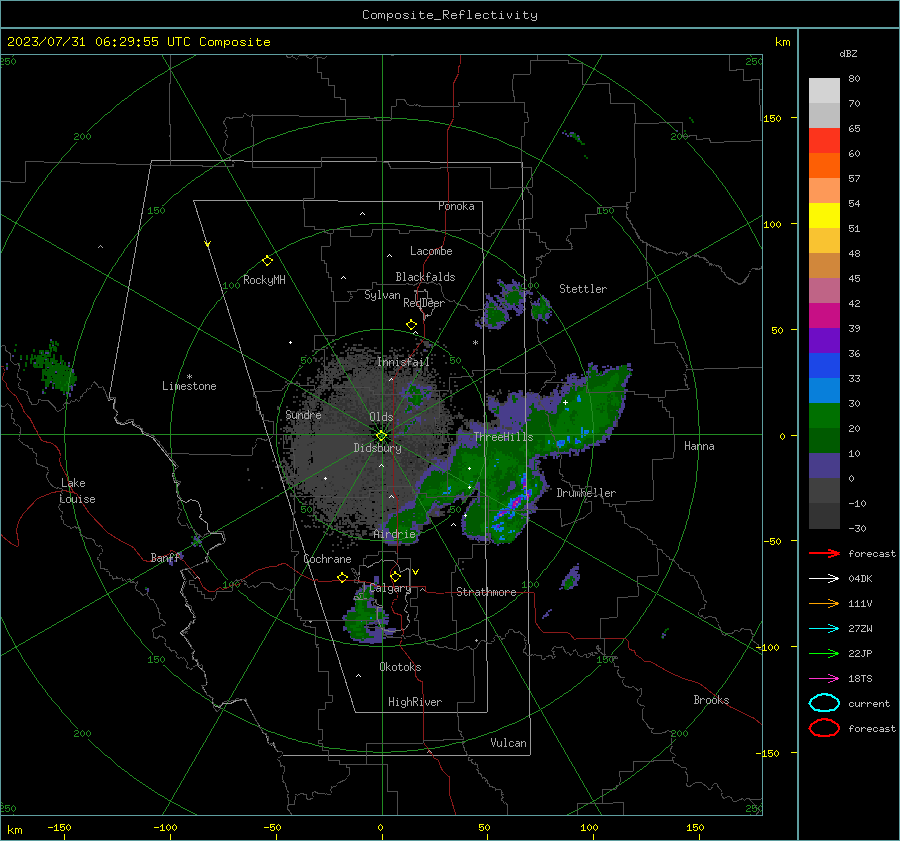Click the Sundre label
Viewport: 900px width, 841px height.
tap(303, 415)
